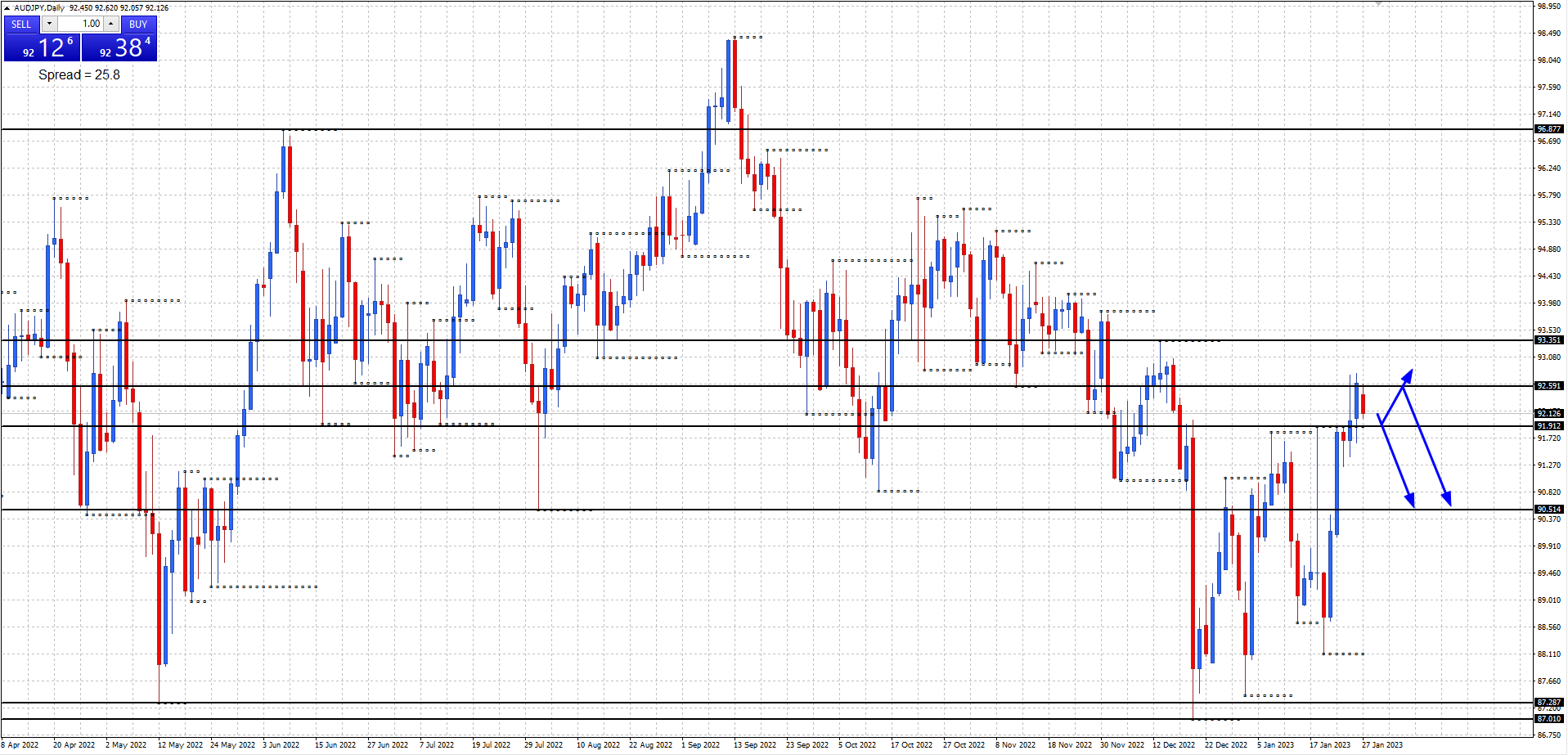This screenshot has width=1568, height=755.
Task: Select the rightmost downward blue arrow head
Action: pos(1446,498)
